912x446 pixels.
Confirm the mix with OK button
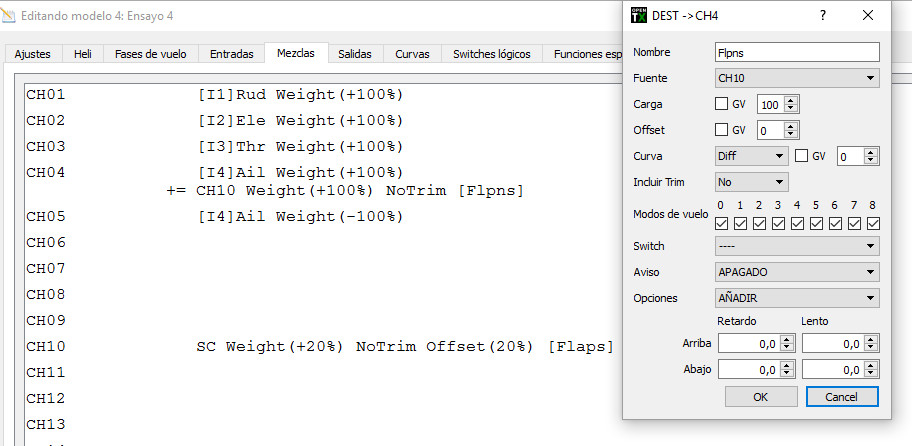760,397
